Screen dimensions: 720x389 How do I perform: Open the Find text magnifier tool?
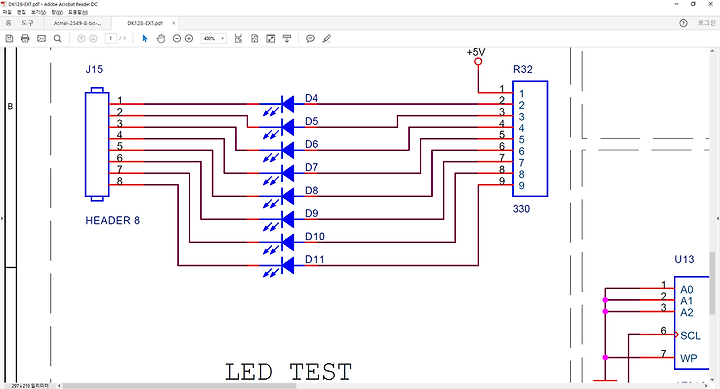point(57,39)
